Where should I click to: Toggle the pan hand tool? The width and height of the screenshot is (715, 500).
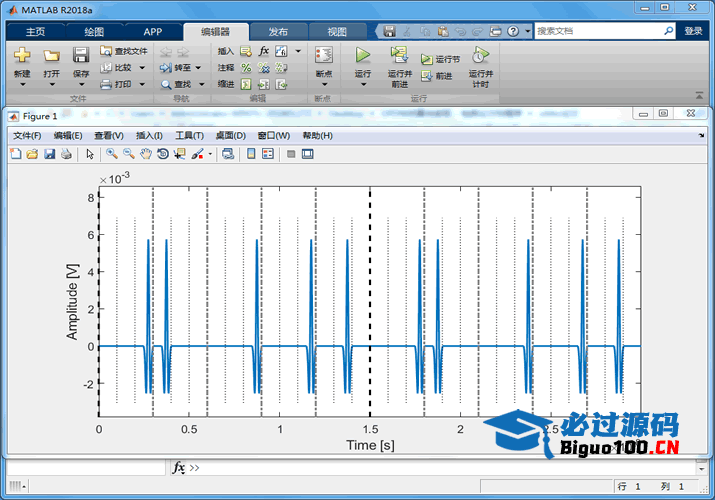click(145, 154)
